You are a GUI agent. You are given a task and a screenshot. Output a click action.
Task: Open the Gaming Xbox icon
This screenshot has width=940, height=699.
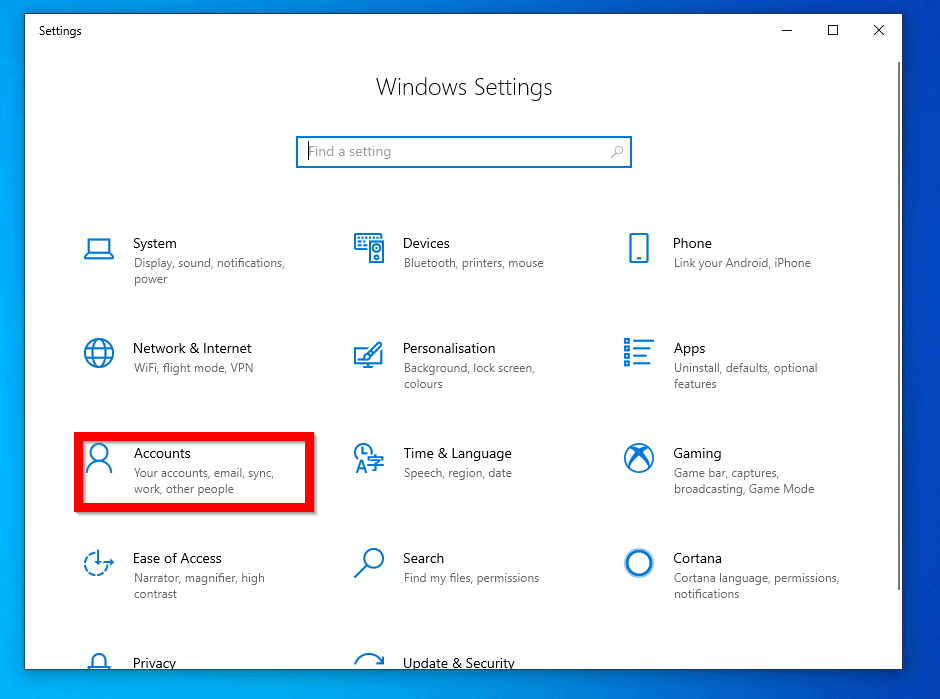pyautogui.click(x=639, y=458)
